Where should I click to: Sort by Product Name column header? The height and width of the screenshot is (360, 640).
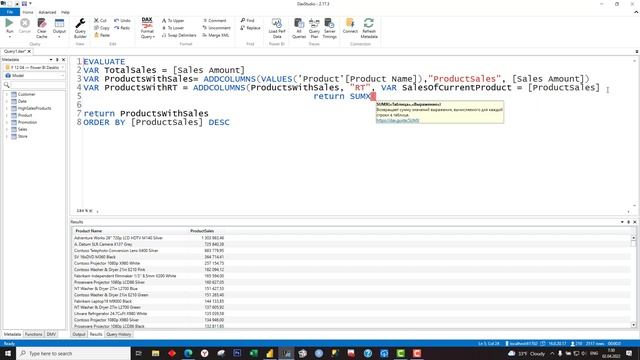(x=89, y=231)
